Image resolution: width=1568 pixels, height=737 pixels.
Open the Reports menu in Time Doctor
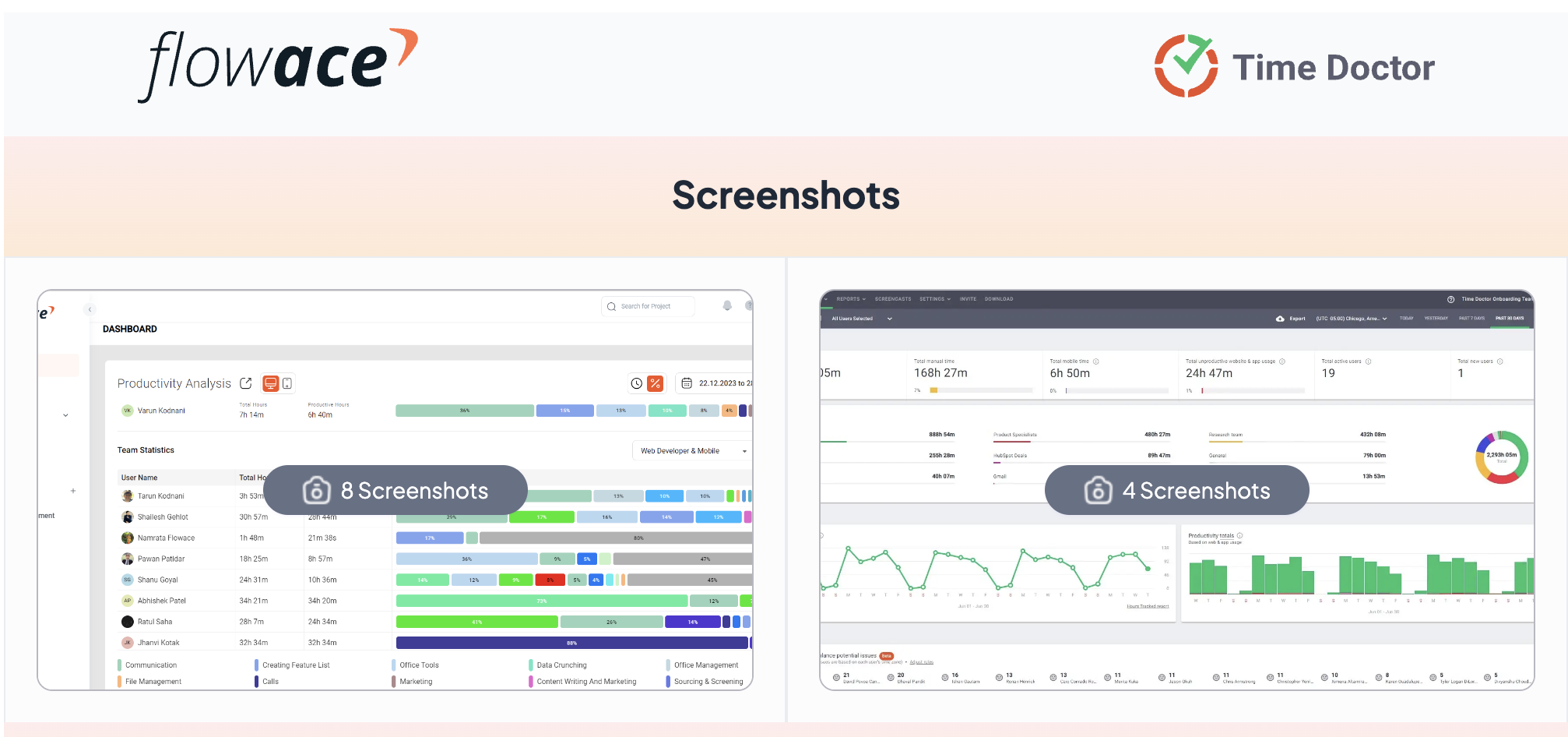click(851, 299)
